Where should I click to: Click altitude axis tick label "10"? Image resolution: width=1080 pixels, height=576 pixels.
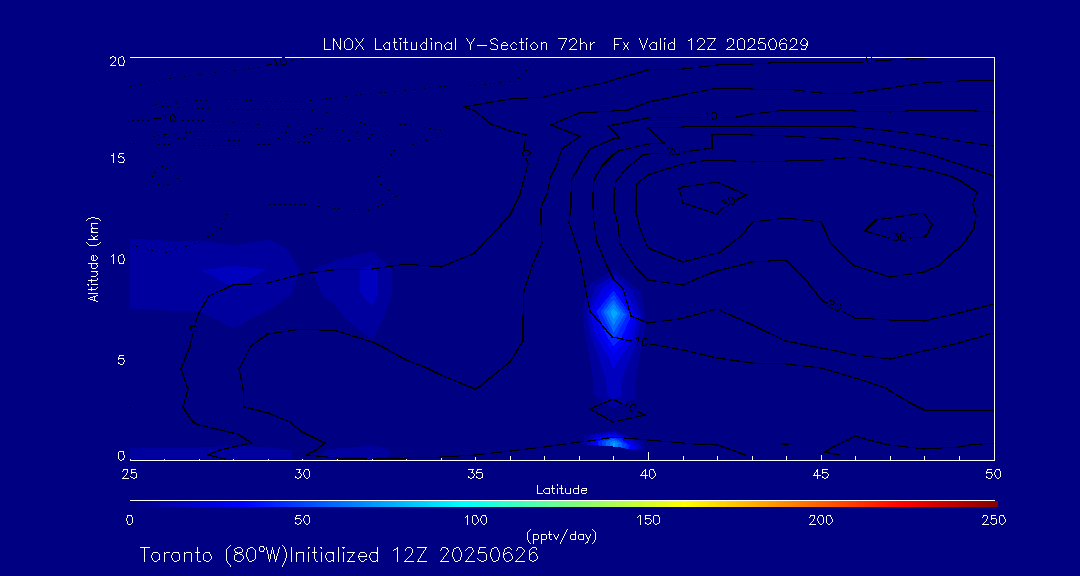[116, 259]
